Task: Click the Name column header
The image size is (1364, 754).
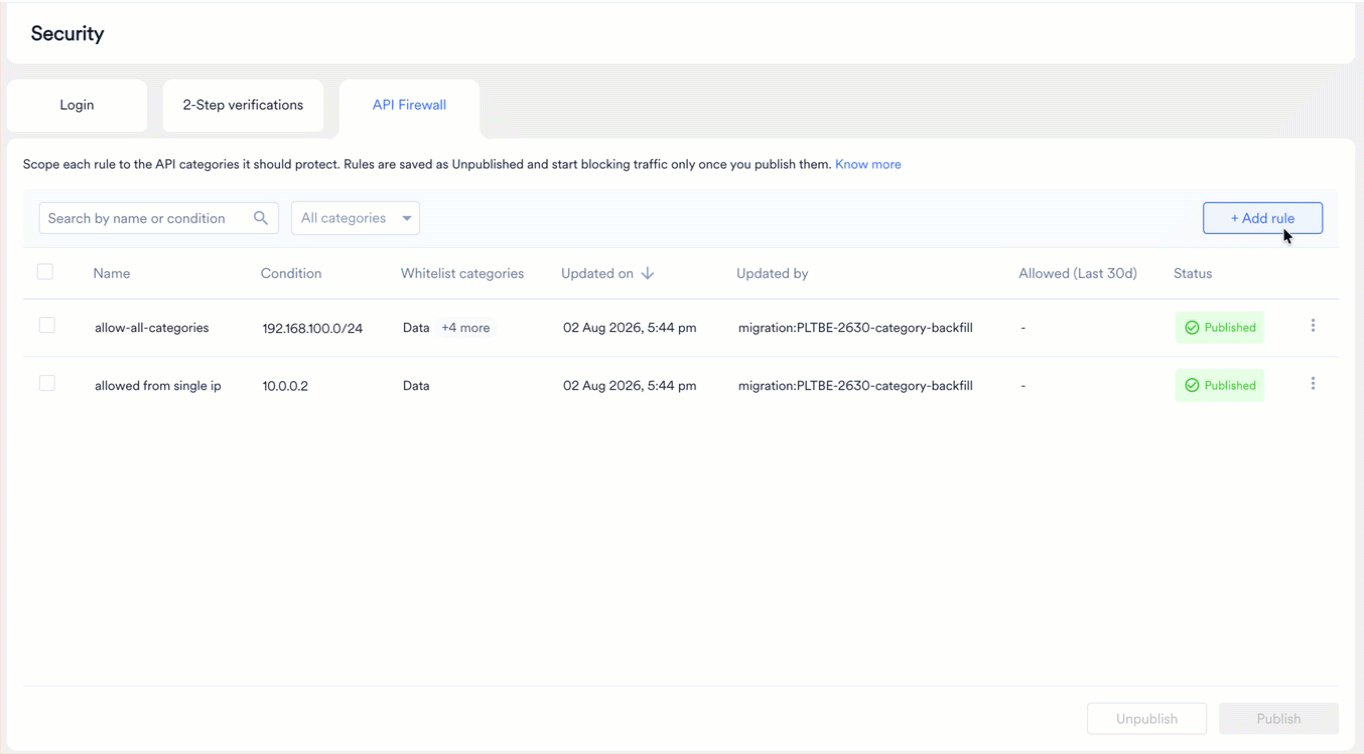Action: [x=112, y=273]
